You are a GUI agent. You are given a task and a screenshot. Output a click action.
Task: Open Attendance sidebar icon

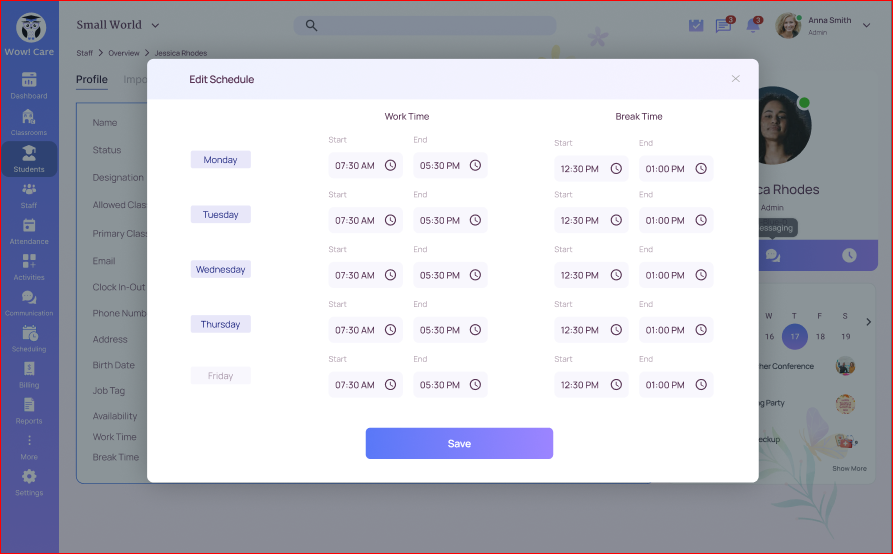click(29, 230)
